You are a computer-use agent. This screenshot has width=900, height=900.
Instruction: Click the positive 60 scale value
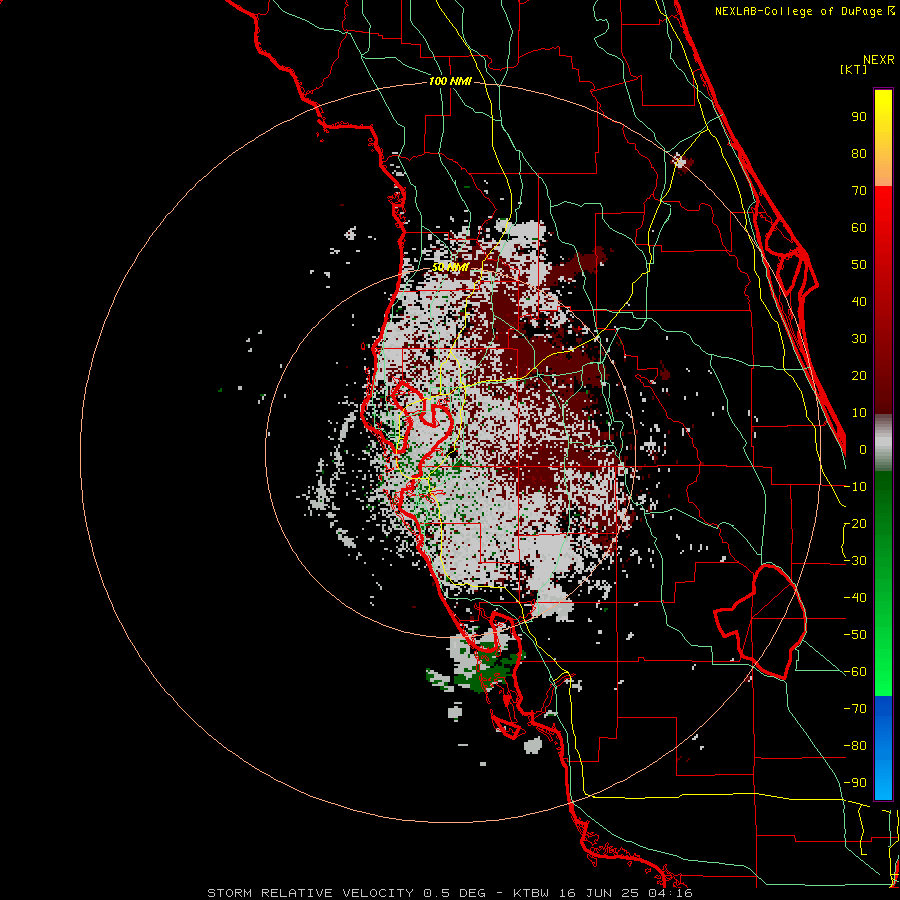859,228
